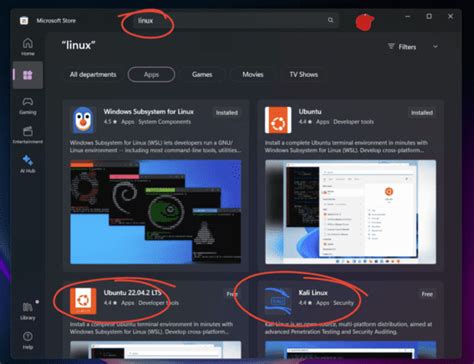Open Help from the sidebar
474x364 pixels.
28,340
